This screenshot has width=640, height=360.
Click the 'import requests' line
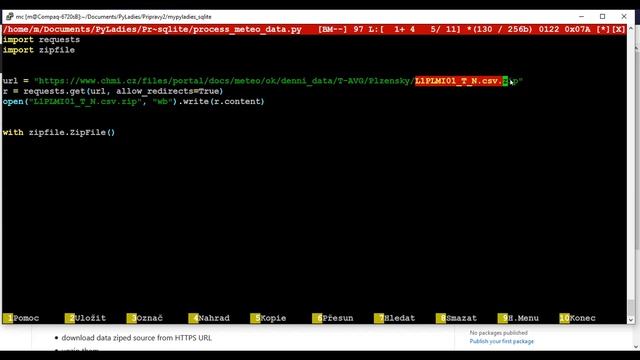tap(41, 40)
